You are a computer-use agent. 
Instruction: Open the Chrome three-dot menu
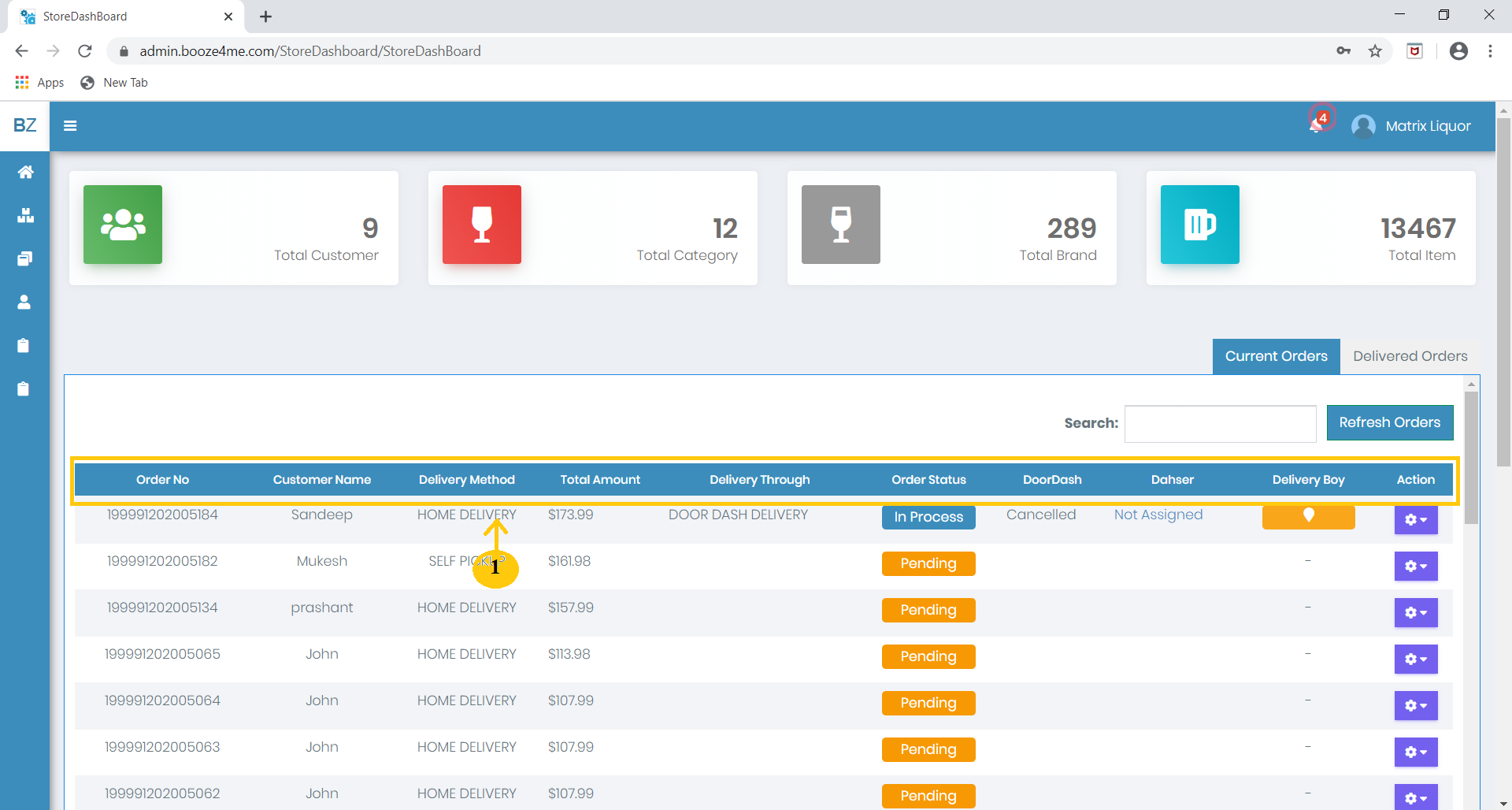pos(1490,51)
